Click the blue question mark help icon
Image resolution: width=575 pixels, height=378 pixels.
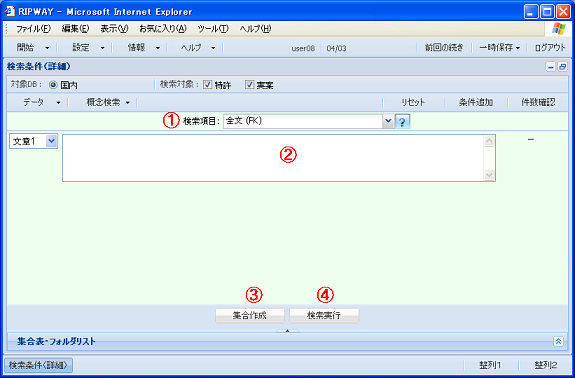click(x=402, y=122)
